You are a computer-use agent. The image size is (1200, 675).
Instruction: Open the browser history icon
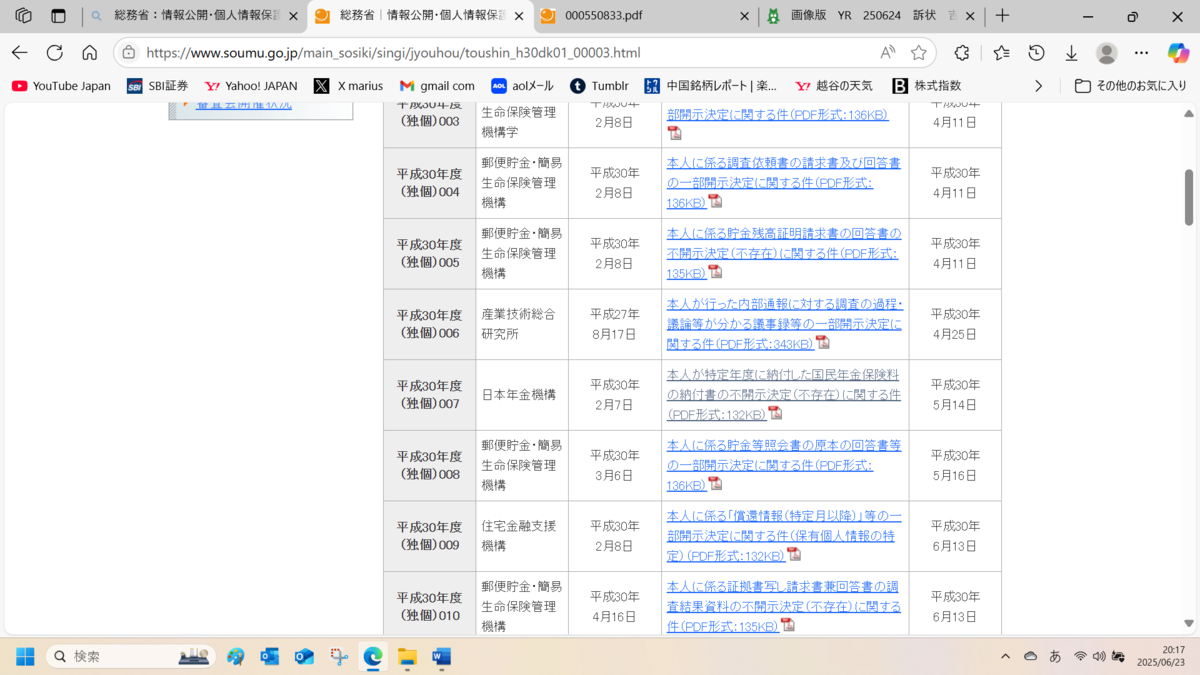coord(1037,53)
